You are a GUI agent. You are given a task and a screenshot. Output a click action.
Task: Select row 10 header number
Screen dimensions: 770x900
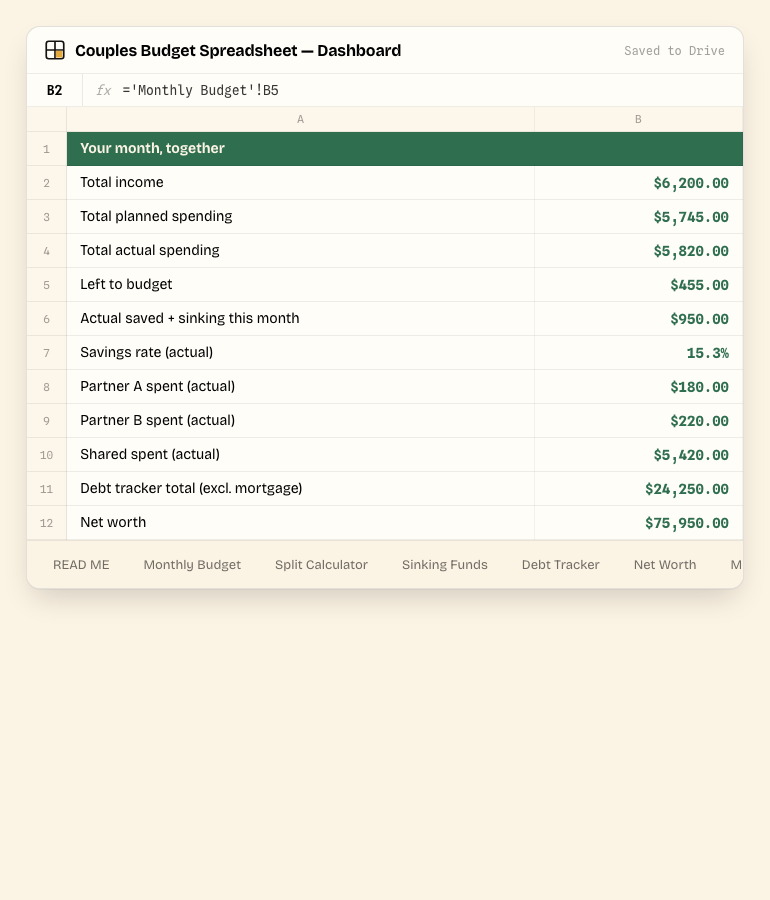coord(46,455)
